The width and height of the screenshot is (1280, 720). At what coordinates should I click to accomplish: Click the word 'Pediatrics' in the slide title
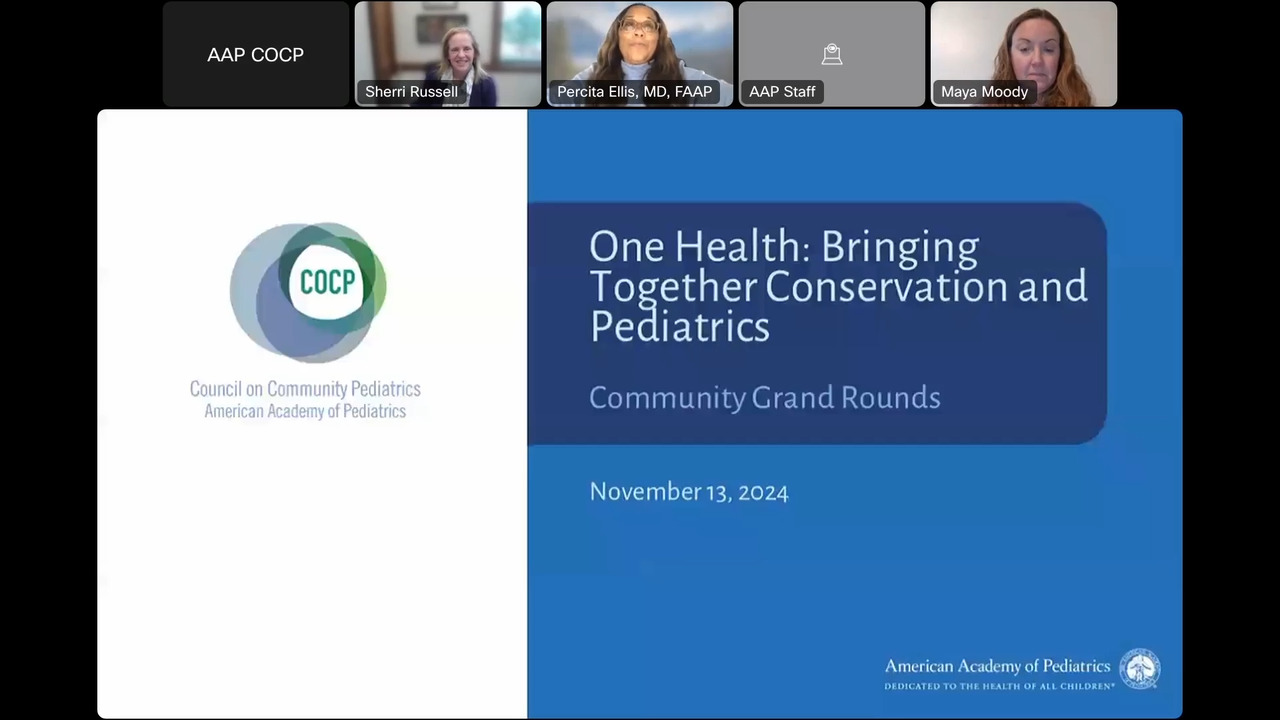(x=679, y=327)
